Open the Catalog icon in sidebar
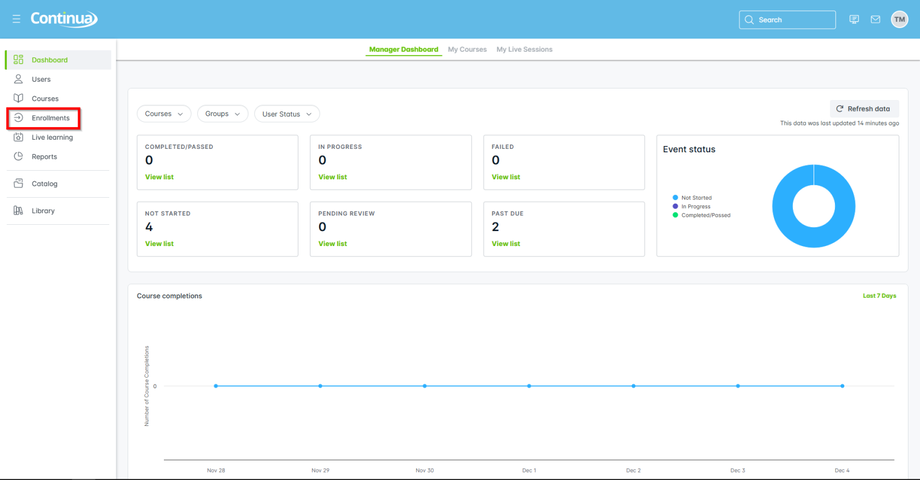 pyautogui.click(x=18, y=184)
